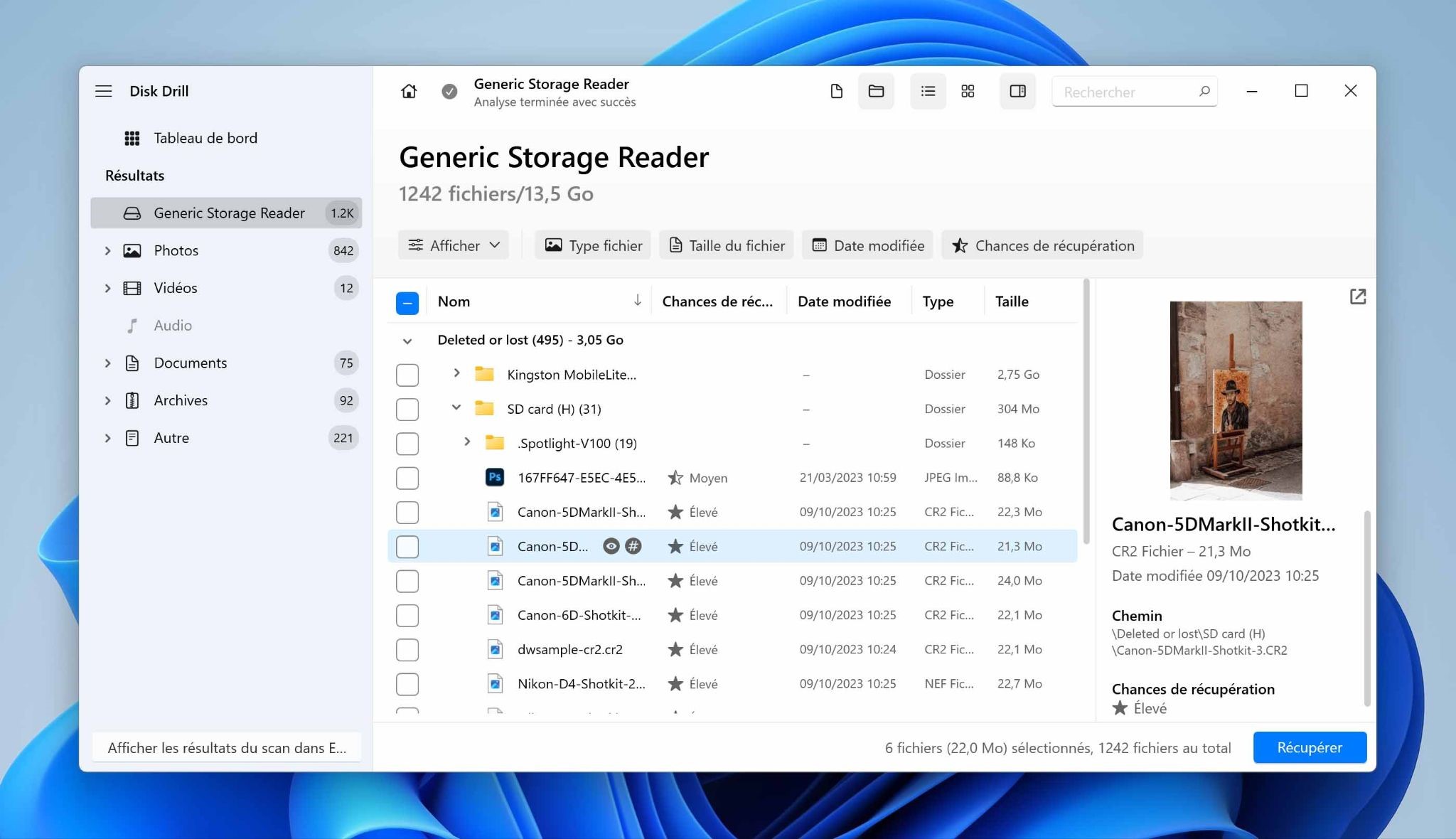The image size is (1456, 839).
Task: Check the Kingston MobileLite folder checkbox
Action: pos(407,375)
